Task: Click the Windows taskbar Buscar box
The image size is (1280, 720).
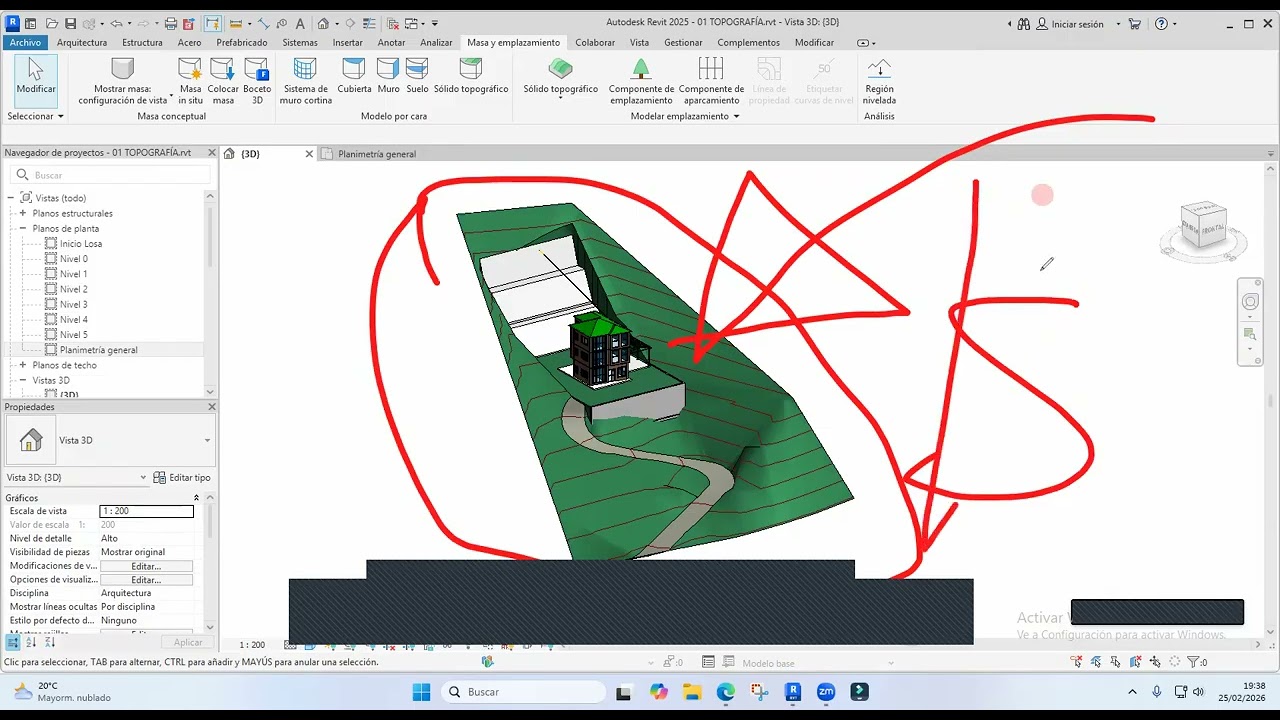Action: pos(523,692)
